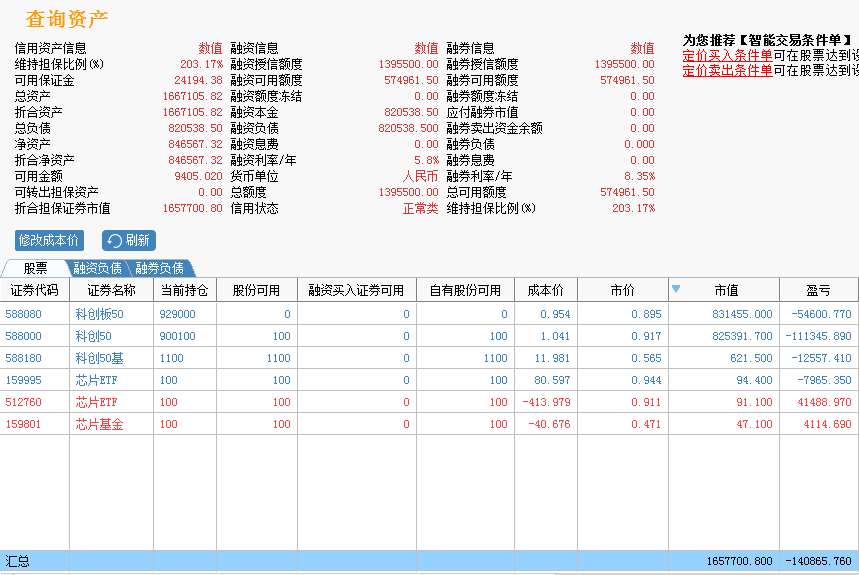The height and width of the screenshot is (575, 859).
Task: Switch to the 融资负债 tab
Action: [x=98, y=268]
